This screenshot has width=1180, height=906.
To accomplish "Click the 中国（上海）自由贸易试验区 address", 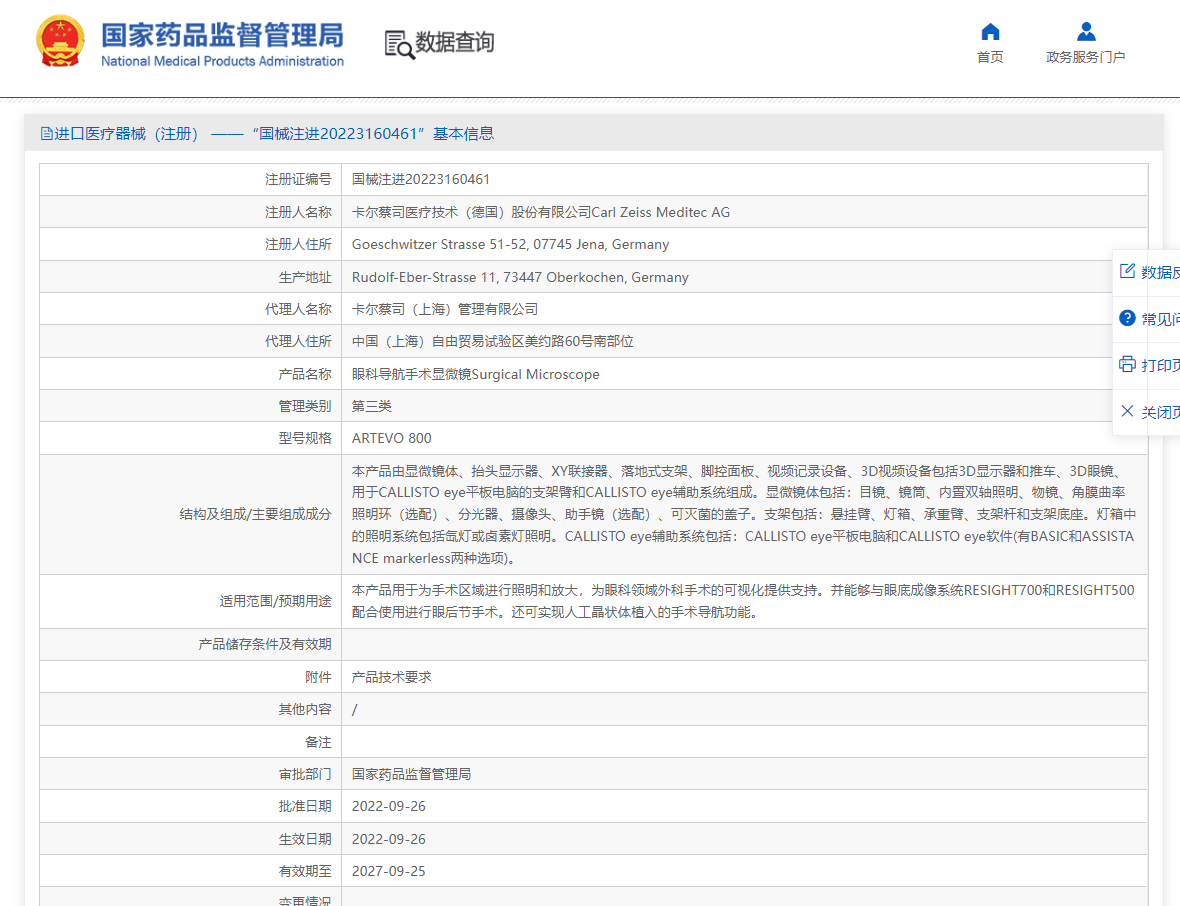I will pos(492,342).
